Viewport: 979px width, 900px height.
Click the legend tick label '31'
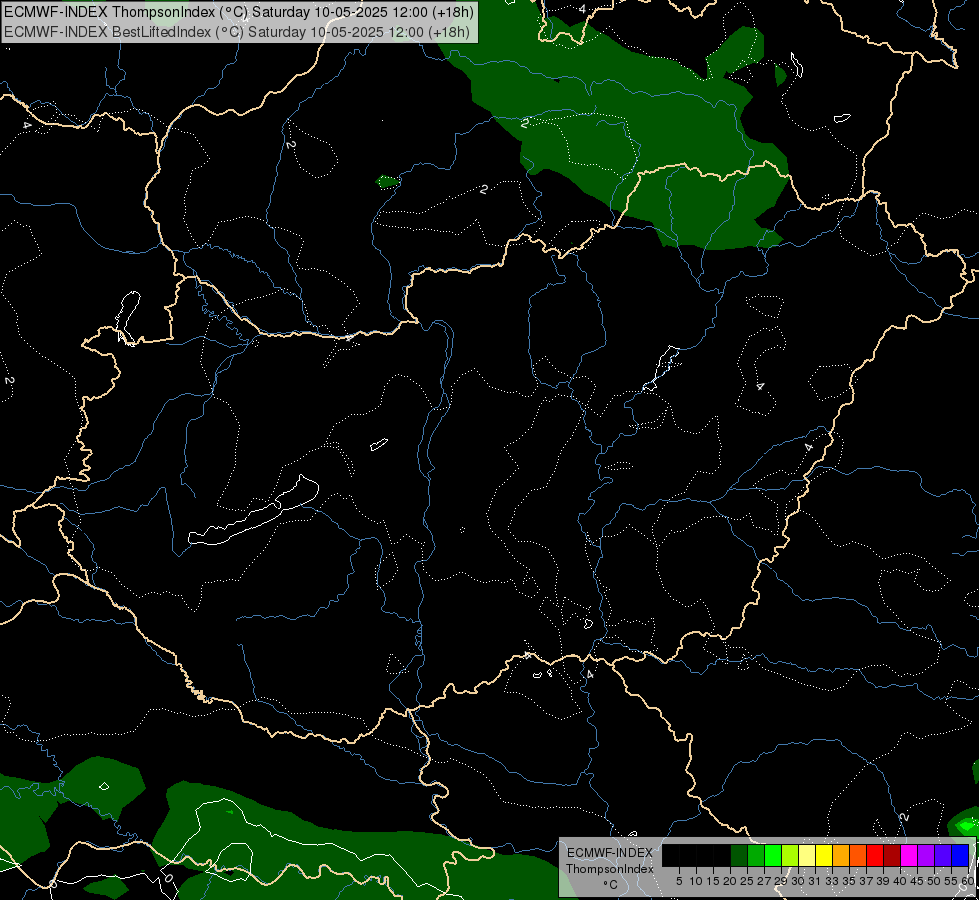[815, 881]
